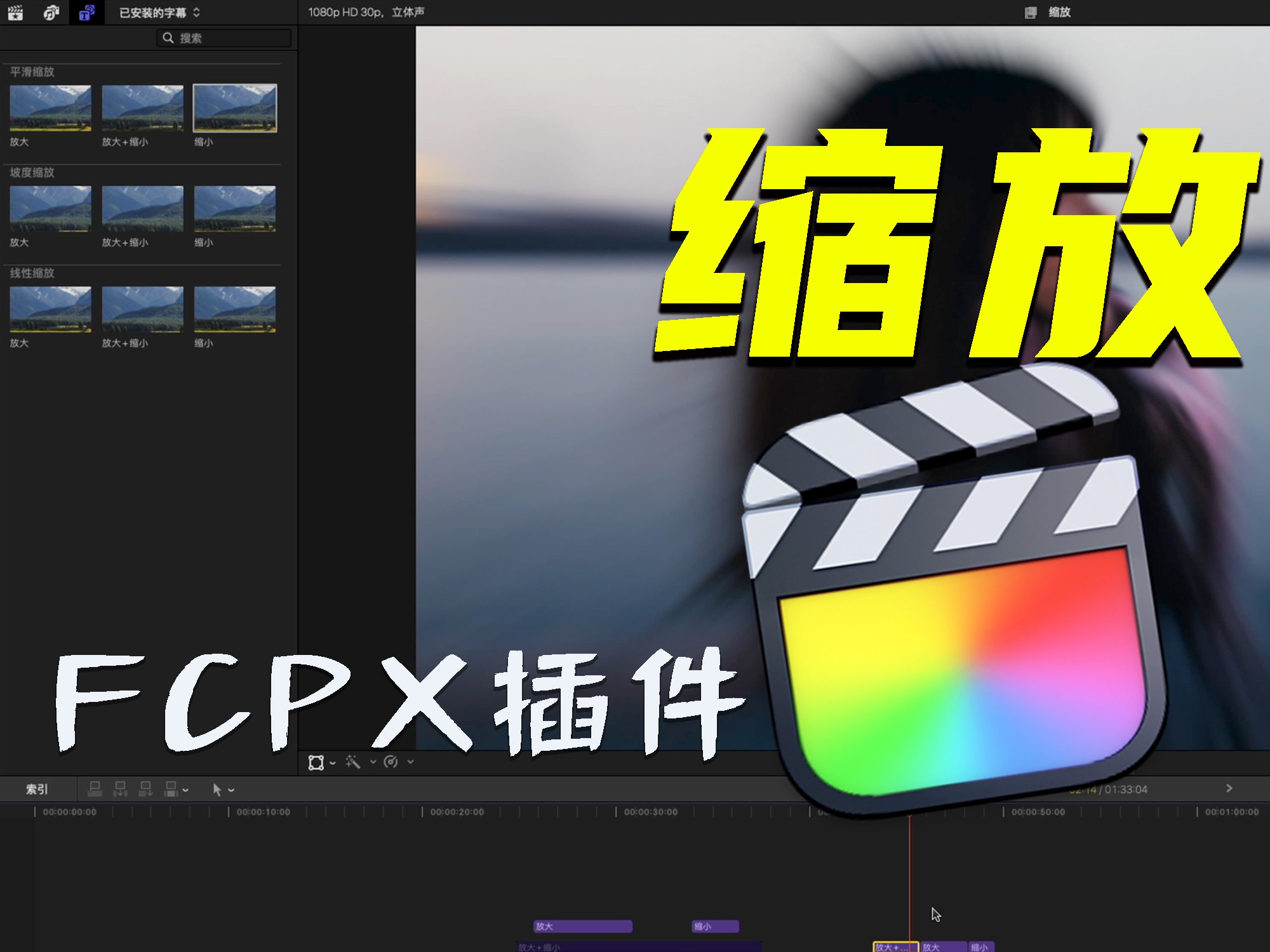The width and height of the screenshot is (1270, 952).
Task: Show the Titles and Generators sidebar
Action: [x=86, y=13]
